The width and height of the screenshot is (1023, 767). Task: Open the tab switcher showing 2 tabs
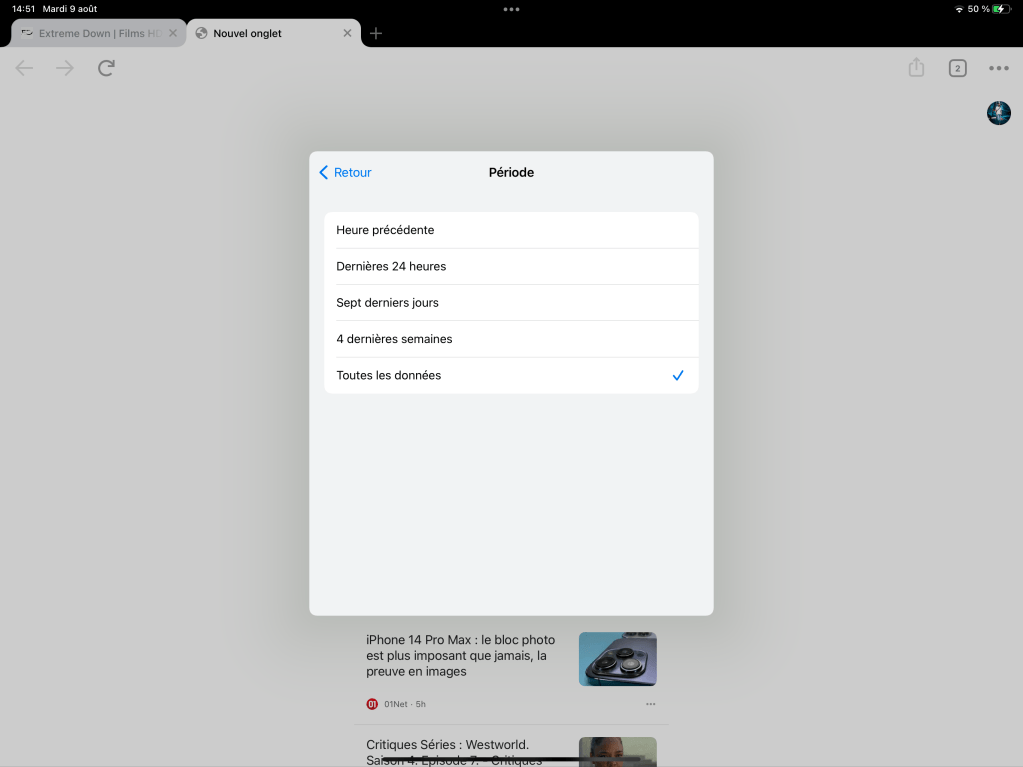957,68
